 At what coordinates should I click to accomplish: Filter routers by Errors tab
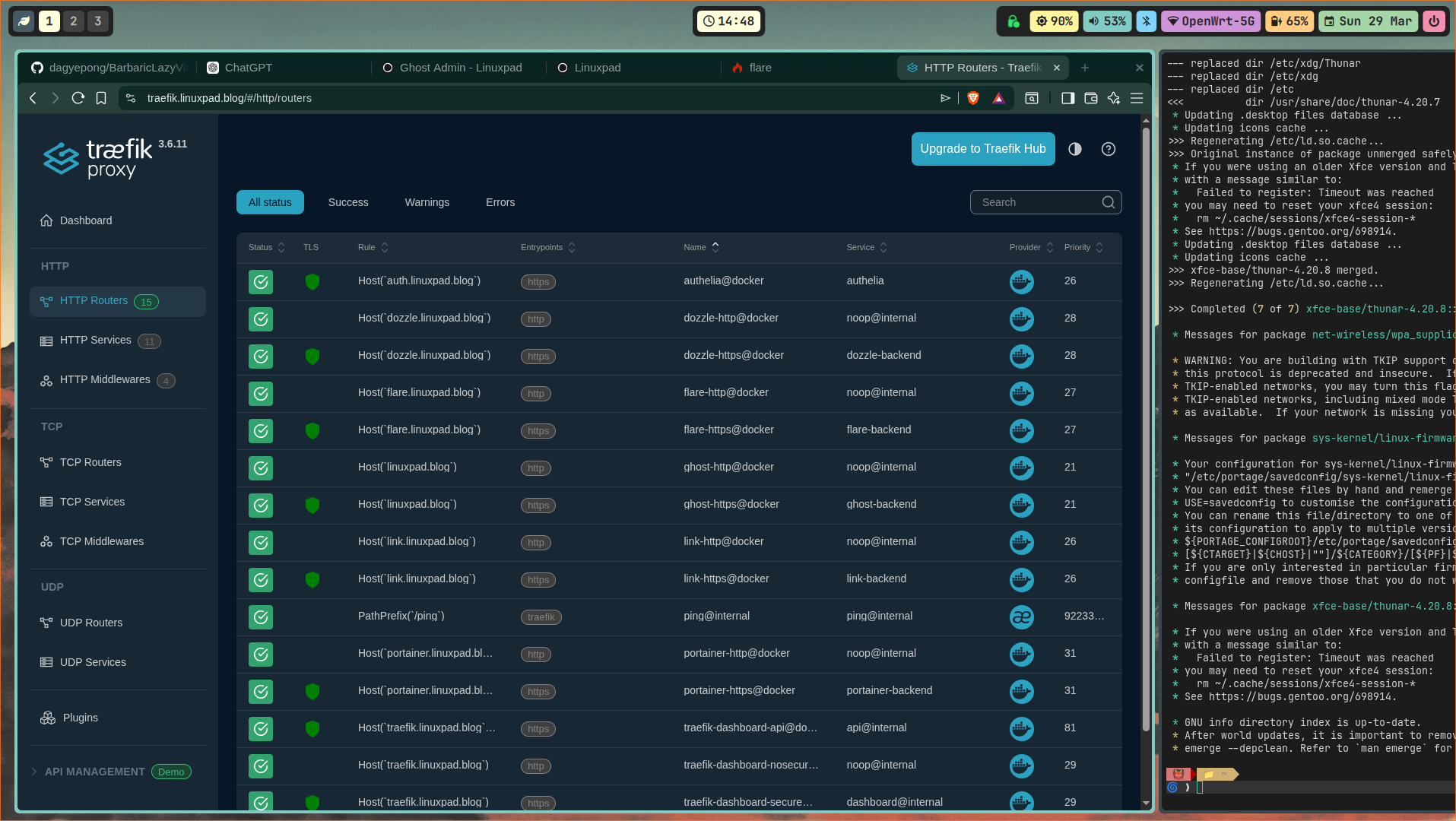pos(500,202)
